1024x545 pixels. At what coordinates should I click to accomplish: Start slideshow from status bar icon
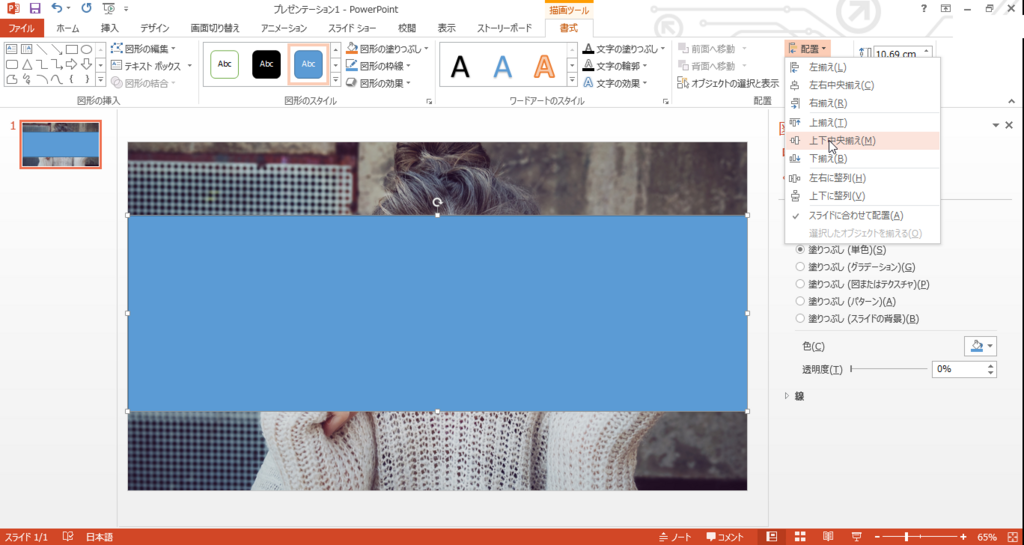(857, 537)
